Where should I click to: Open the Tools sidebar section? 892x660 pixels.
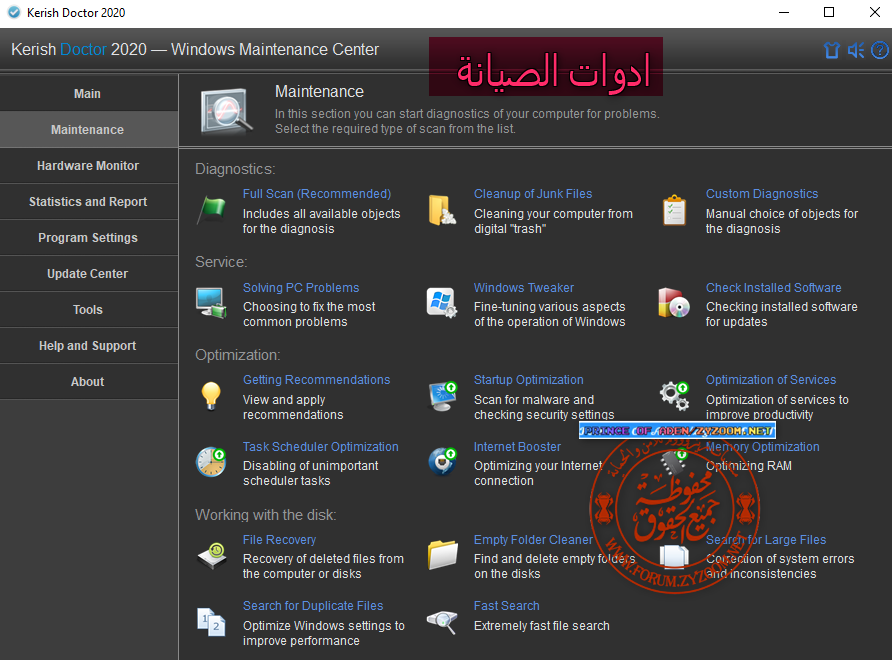coord(89,310)
